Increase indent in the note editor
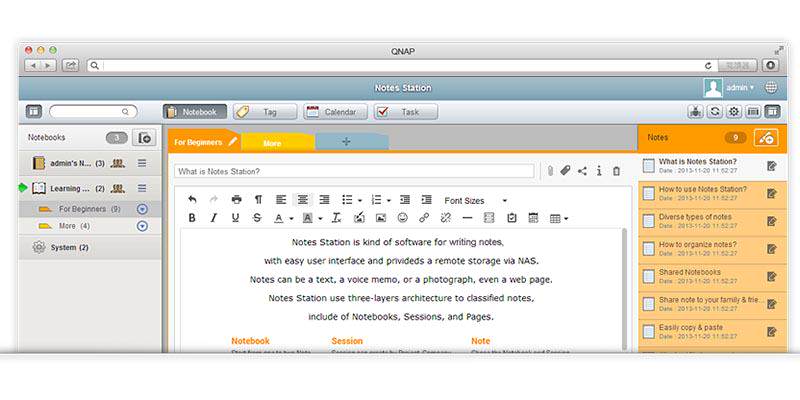The width and height of the screenshot is (800, 400). pyautogui.click(x=427, y=200)
